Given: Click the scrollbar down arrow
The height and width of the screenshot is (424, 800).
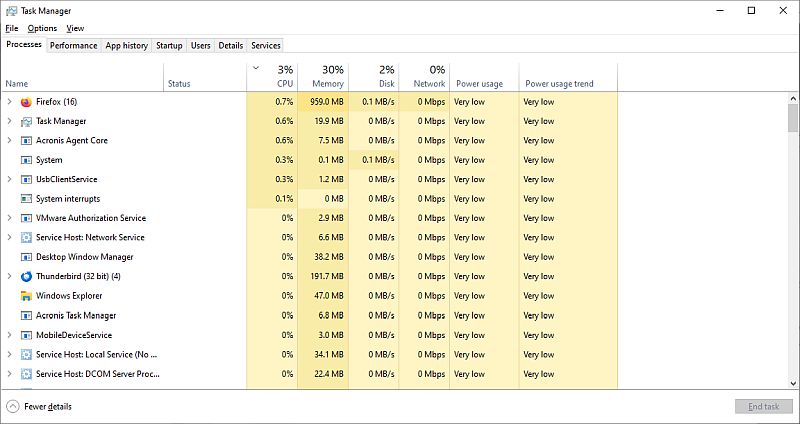Looking at the screenshot, I should point(793,384).
